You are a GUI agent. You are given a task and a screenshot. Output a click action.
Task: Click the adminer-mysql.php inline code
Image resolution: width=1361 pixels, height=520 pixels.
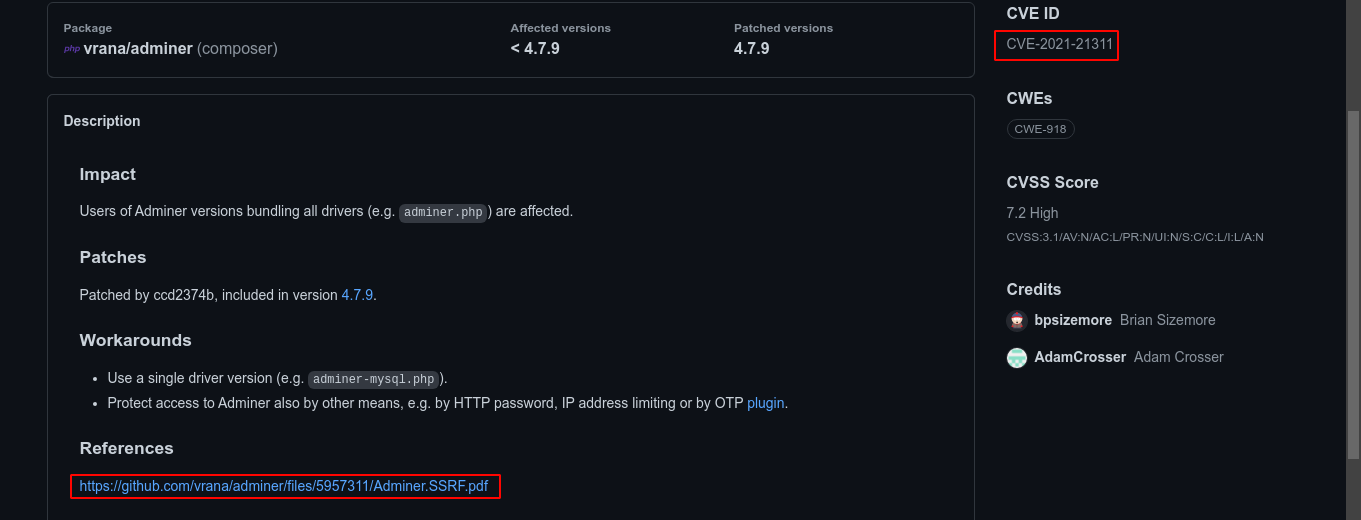(x=373, y=379)
